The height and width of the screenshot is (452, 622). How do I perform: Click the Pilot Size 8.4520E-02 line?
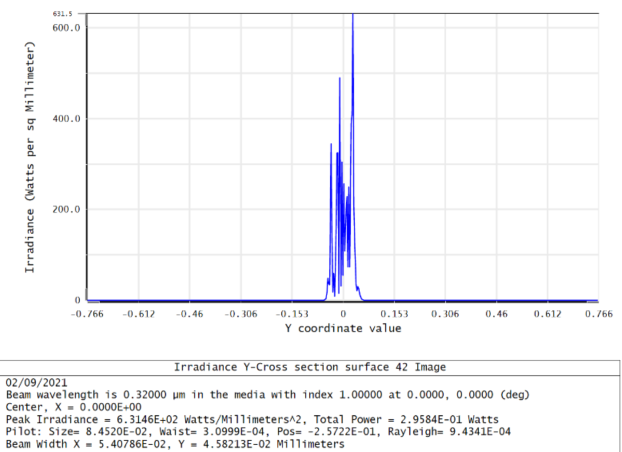[258, 432]
